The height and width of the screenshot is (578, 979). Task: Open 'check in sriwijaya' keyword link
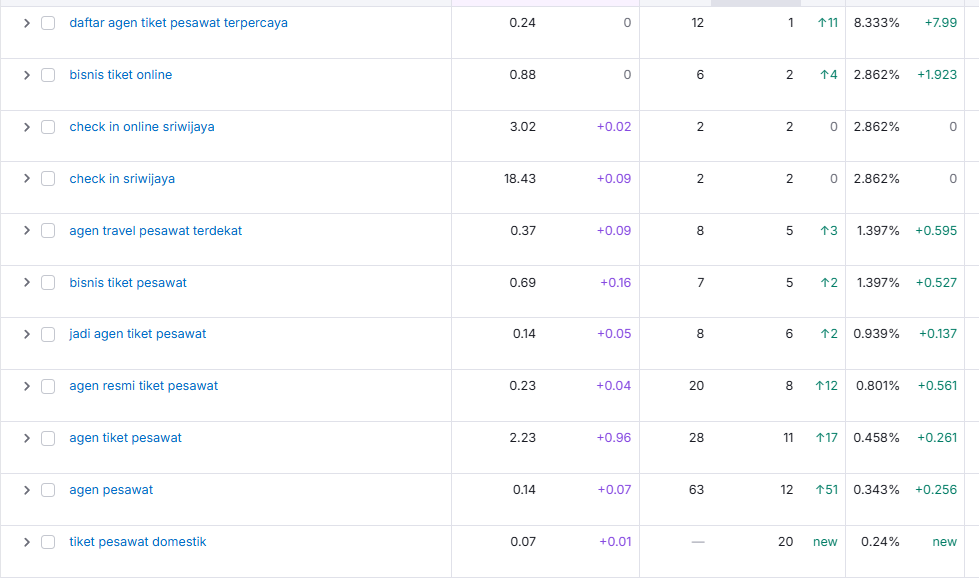[x=122, y=179]
